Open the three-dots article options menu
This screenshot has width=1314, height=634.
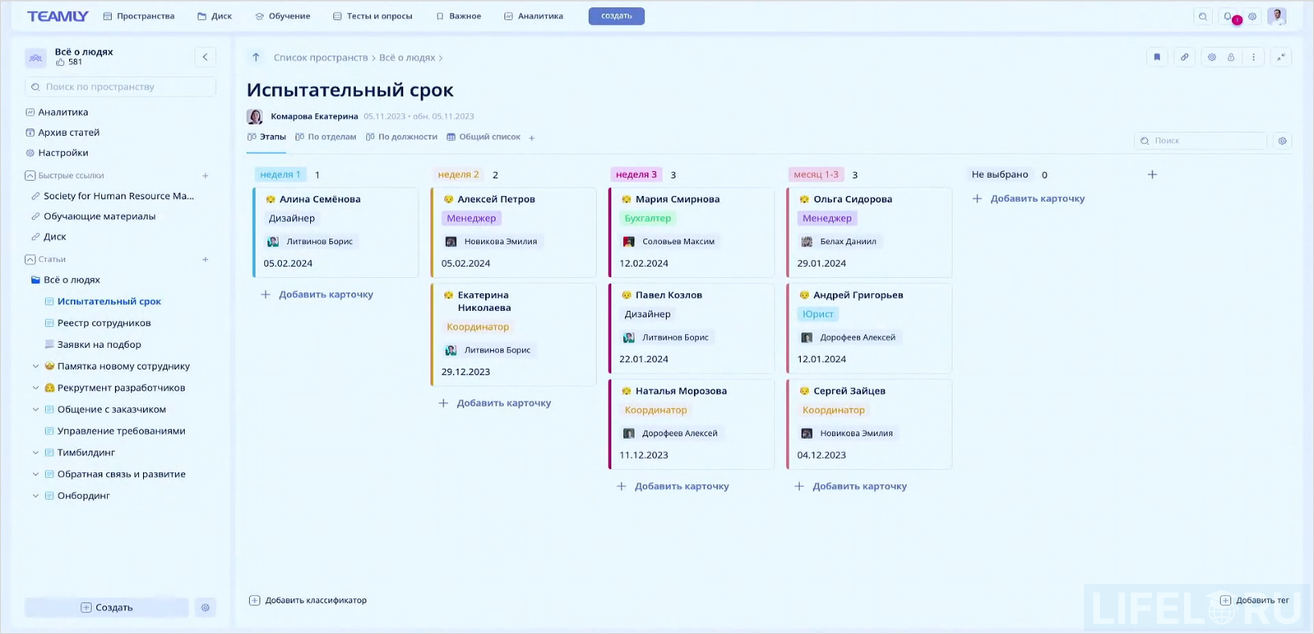[1254, 57]
